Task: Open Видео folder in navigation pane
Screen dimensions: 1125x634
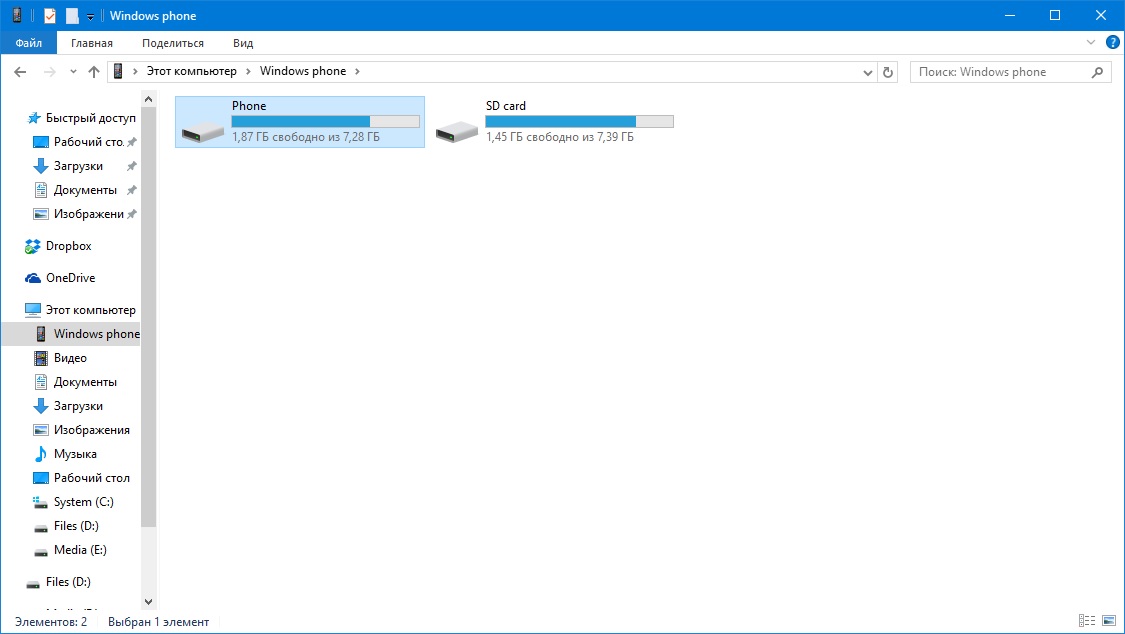Action: tap(70, 358)
